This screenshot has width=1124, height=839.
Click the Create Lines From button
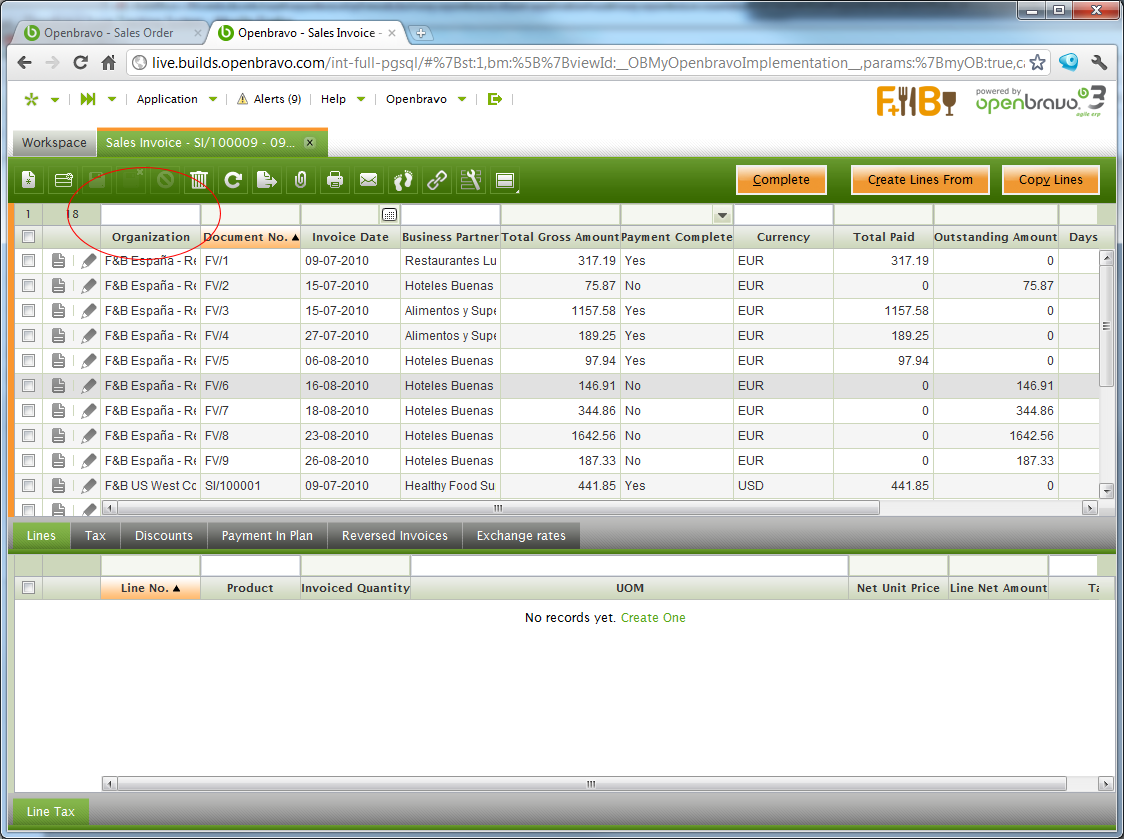pyautogui.click(x=920, y=180)
